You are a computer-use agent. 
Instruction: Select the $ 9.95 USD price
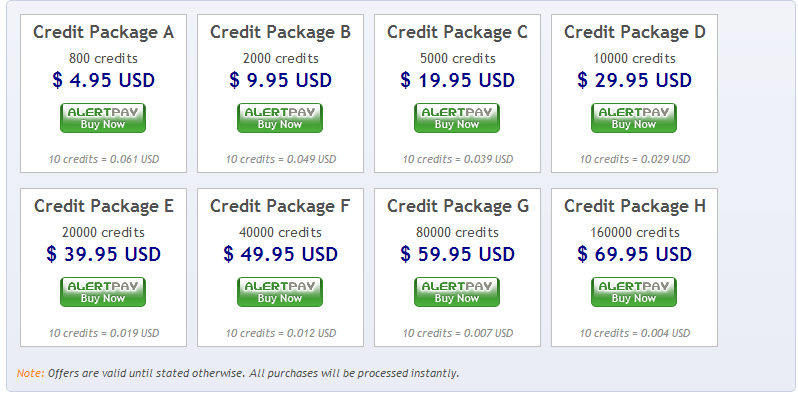coord(280,80)
